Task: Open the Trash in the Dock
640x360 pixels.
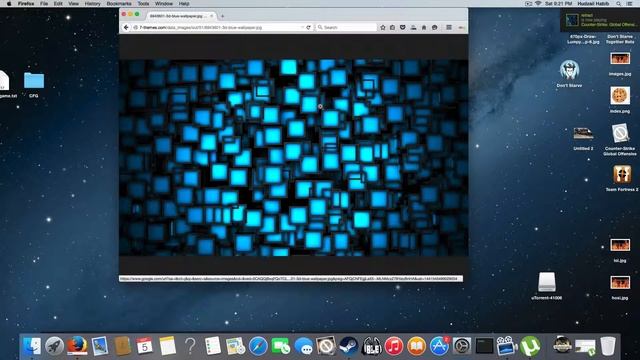Action: [x=608, y=346]
